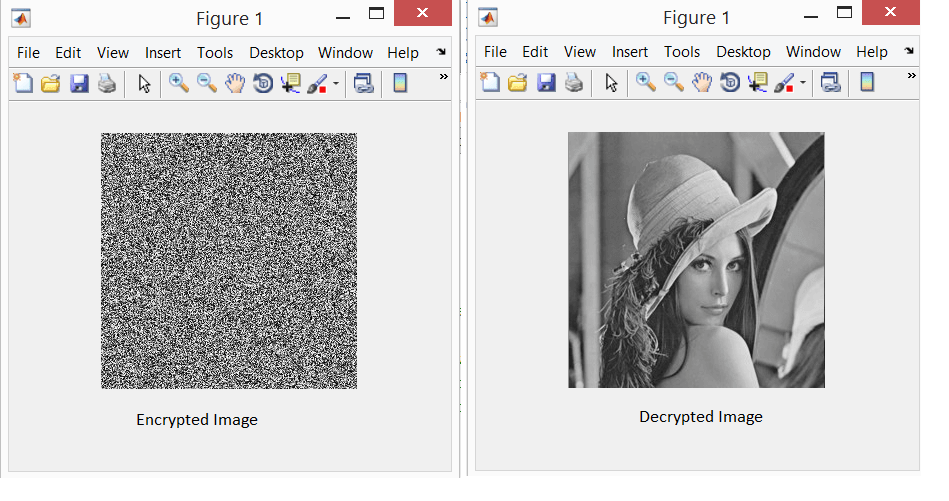Open Window menu in right window
949x501 pixels.
(813, 52)
